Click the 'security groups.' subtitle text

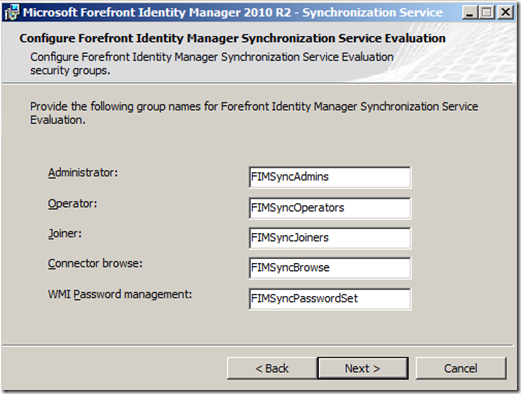(x=70, y=71)
